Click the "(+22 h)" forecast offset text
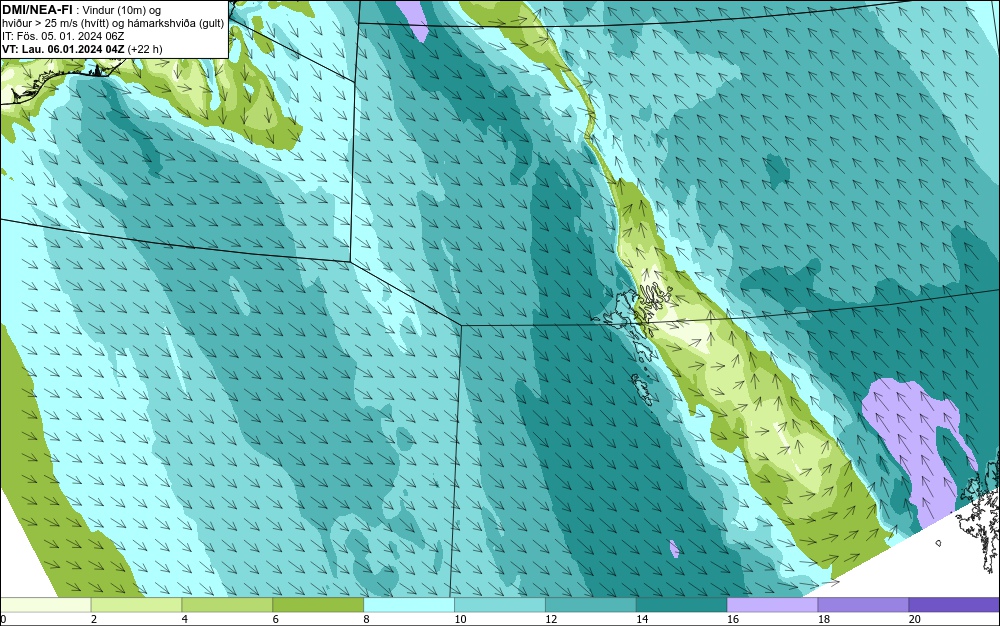1000x626 pixels. [145, 49]
